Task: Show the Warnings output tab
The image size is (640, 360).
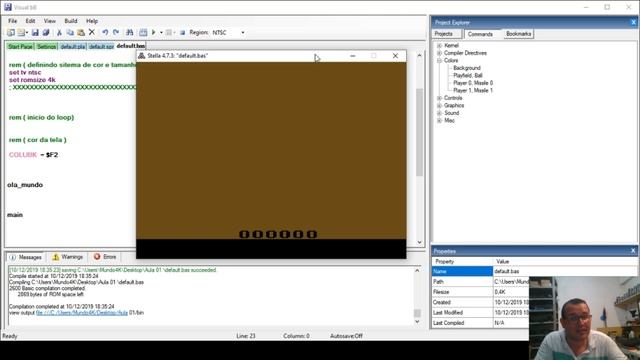Action: pyautogui.click(x=68, y=257)
